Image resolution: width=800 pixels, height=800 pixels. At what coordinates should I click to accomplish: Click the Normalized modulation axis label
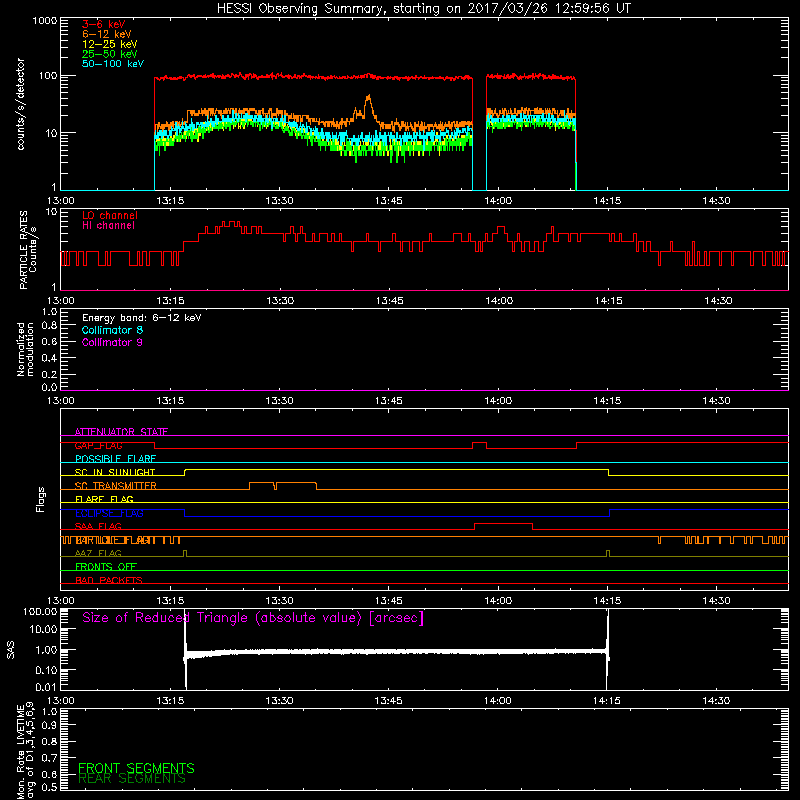[x=25, y=349]
